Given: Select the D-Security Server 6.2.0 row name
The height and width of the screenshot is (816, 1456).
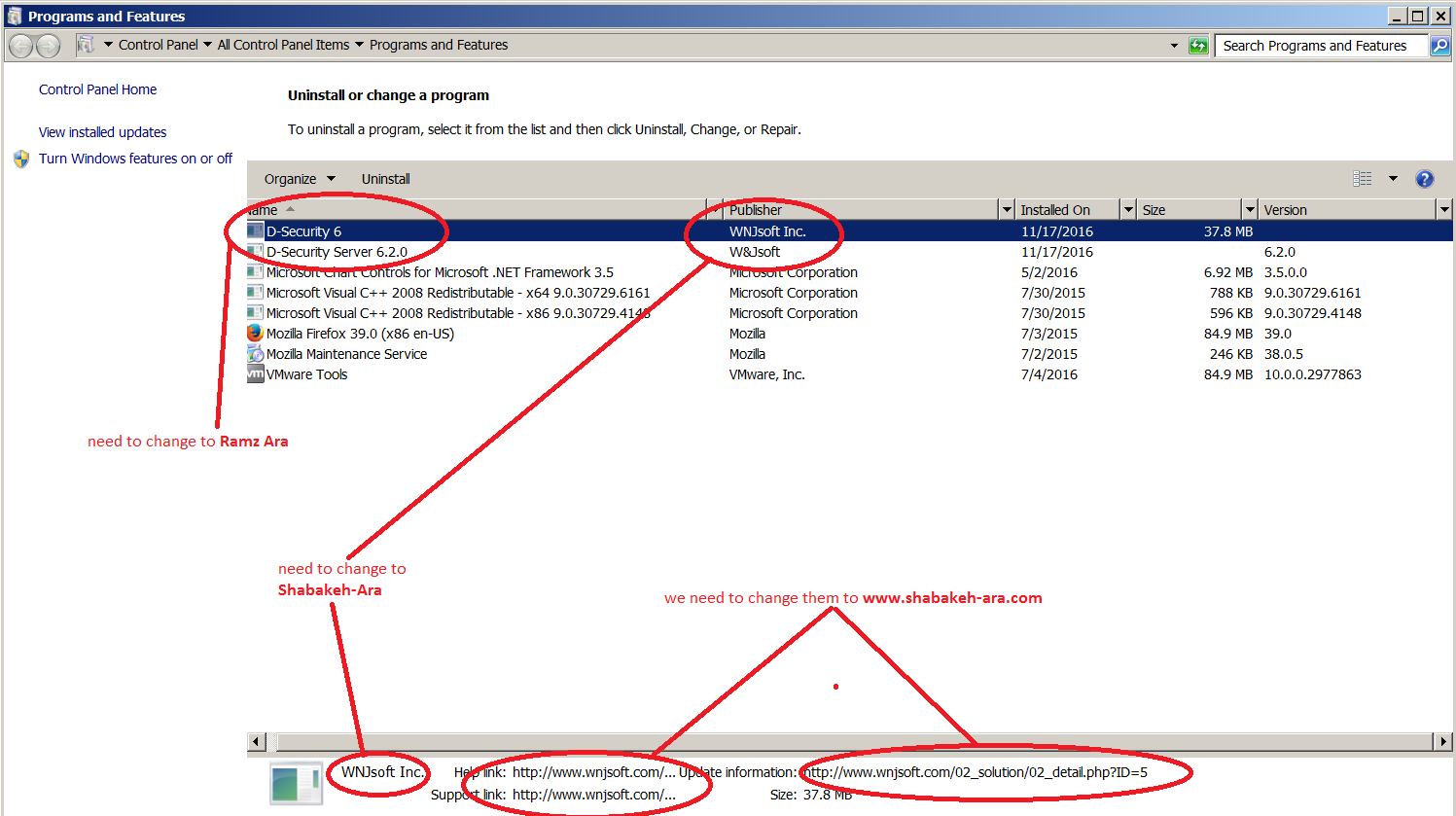Looking at the screenshot, I should (337, 252).
